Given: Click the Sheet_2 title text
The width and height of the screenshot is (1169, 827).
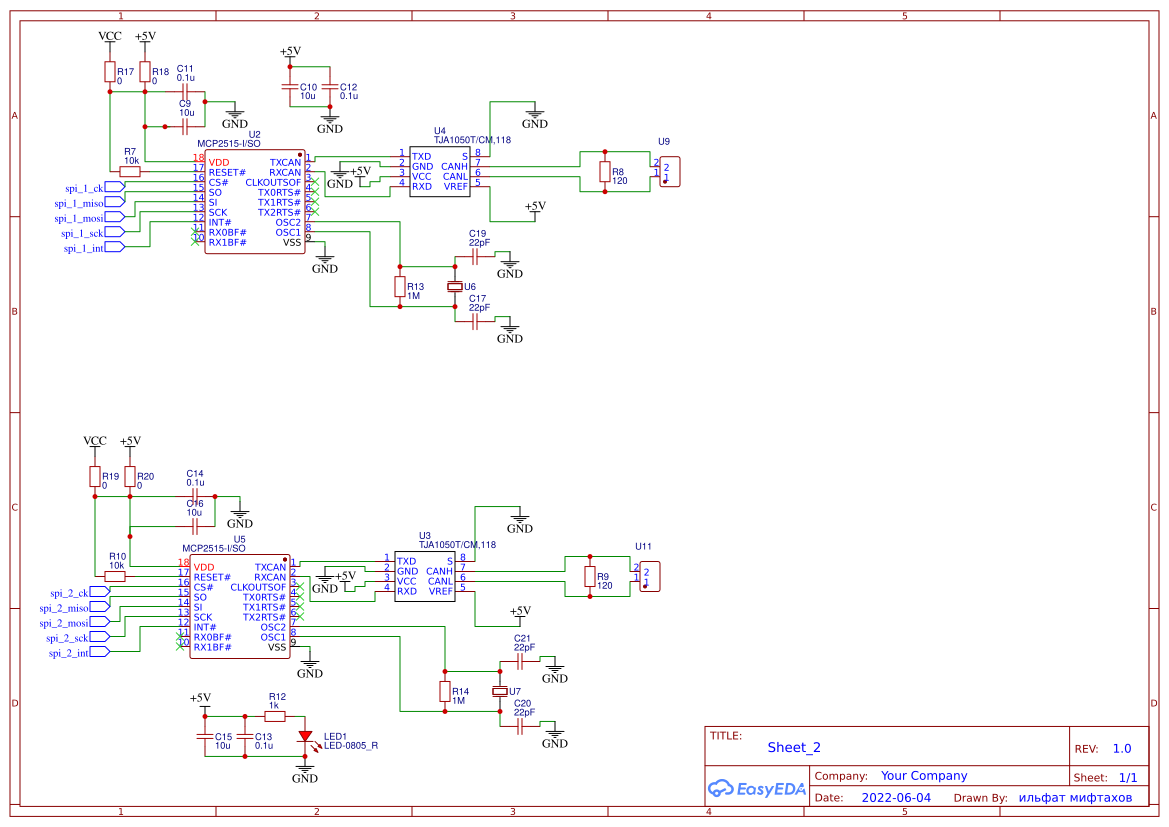Looking at the screenshot, I should pyautogui.click(x=794, y=747).
